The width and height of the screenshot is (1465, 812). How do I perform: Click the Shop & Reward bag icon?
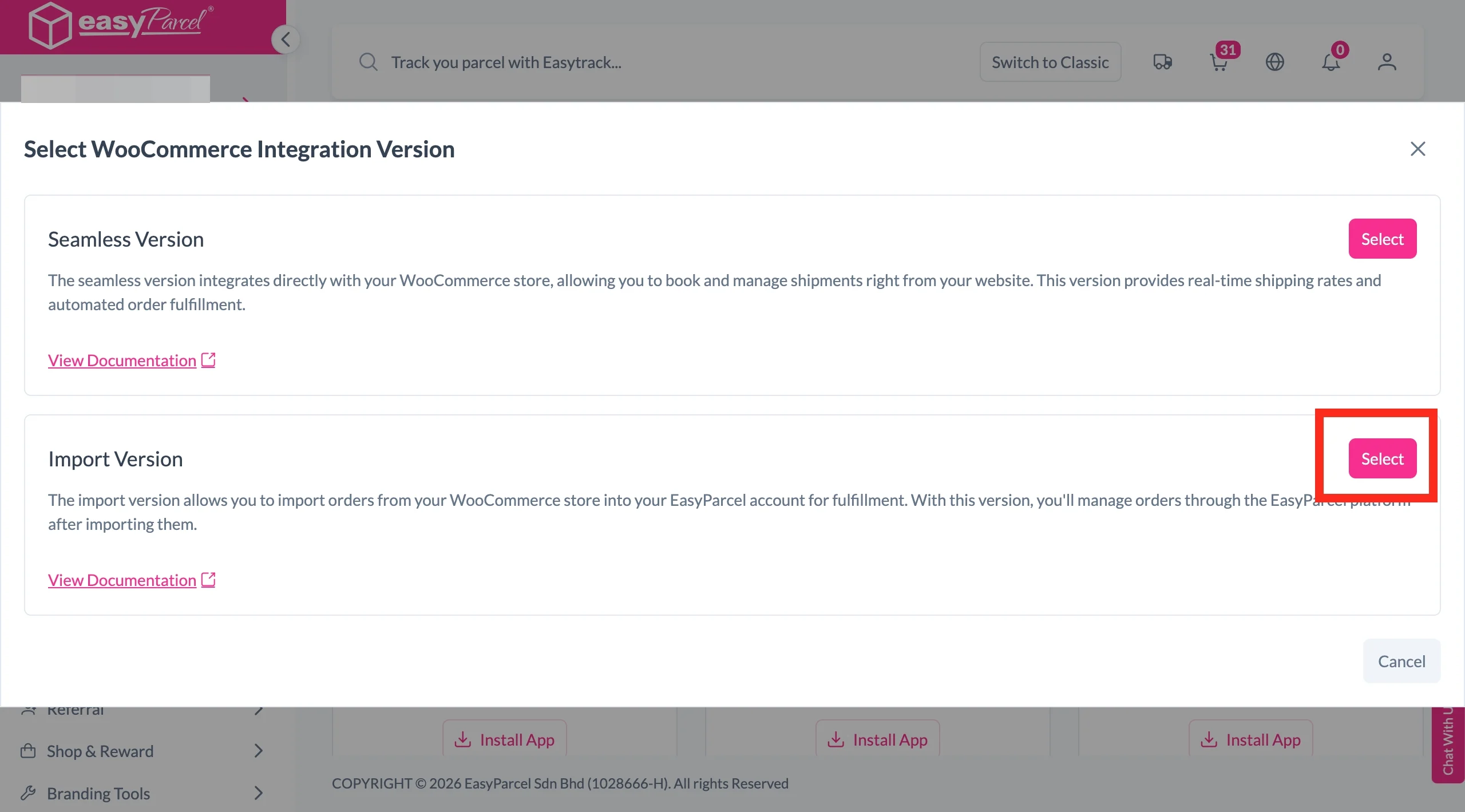coord(29,750)
